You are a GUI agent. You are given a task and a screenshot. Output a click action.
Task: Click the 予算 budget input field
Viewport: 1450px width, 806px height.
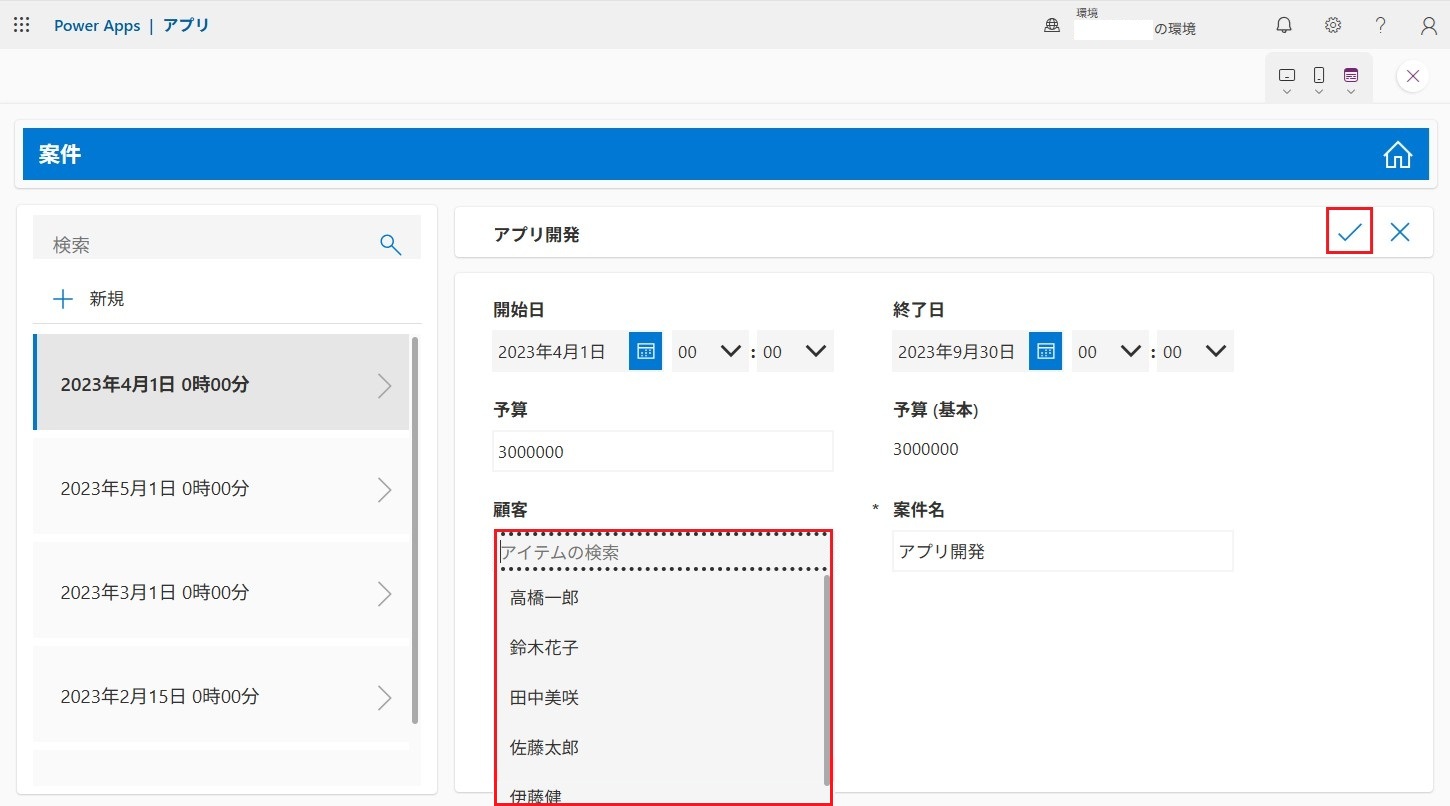(x=662, y=452)
